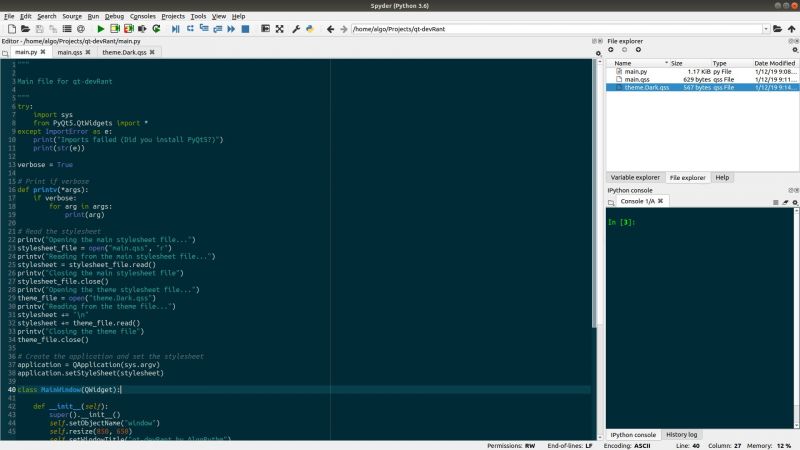The image size is (800, 450).
Task: Click the Step Return debug icon
Action: (218, 29)
